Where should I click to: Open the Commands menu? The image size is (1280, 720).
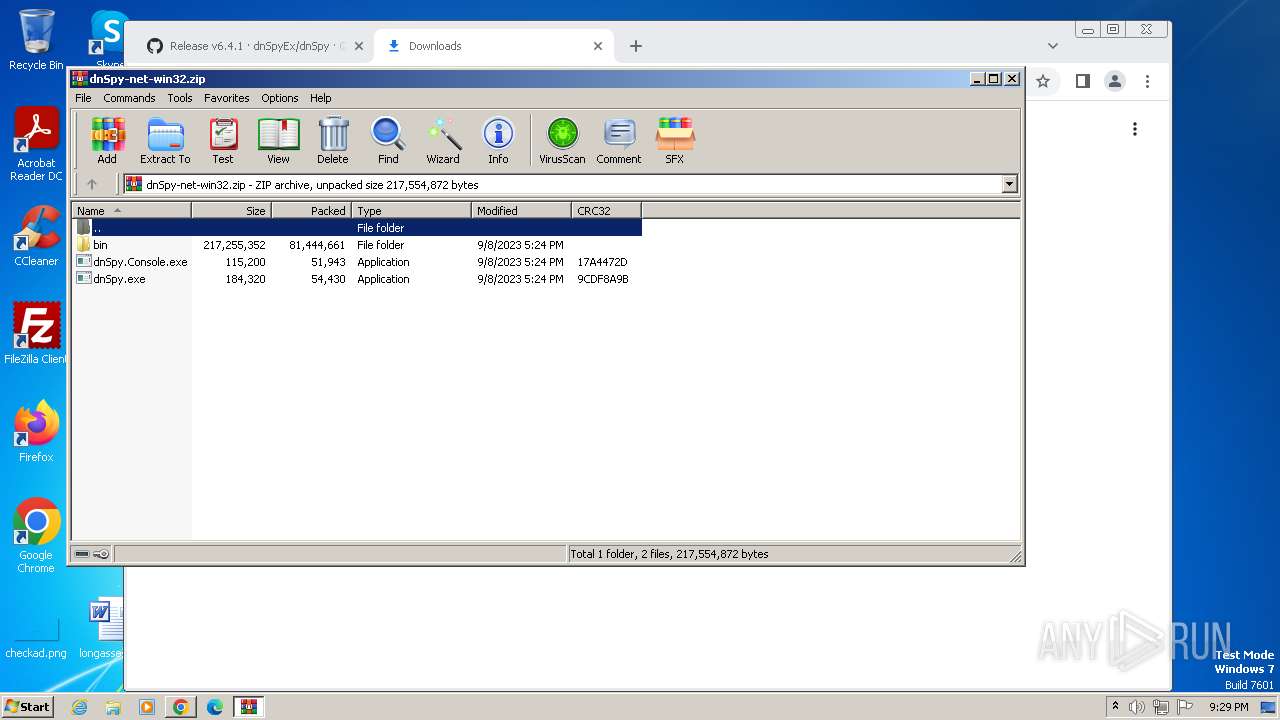point(129,98)
